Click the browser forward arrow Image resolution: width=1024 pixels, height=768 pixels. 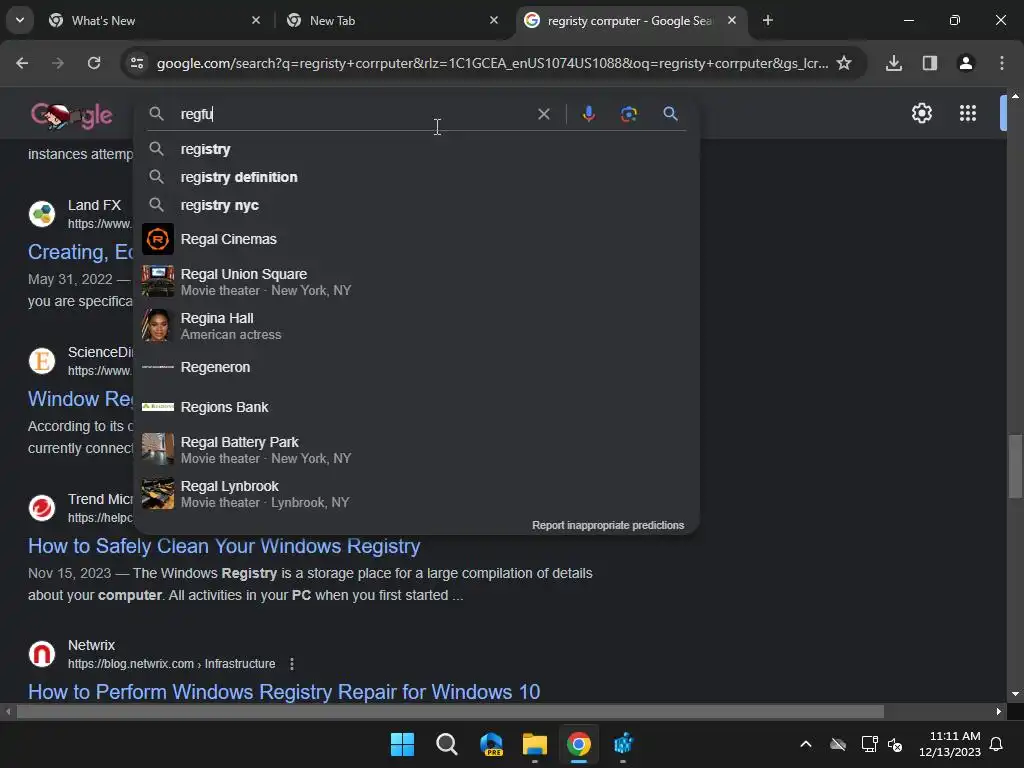tap(58, 63)
